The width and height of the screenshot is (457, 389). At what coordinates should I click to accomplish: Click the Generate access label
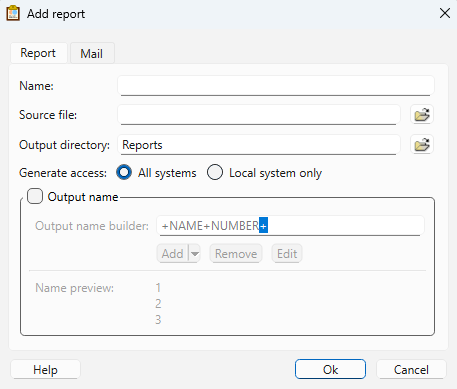tap(63, 173)
